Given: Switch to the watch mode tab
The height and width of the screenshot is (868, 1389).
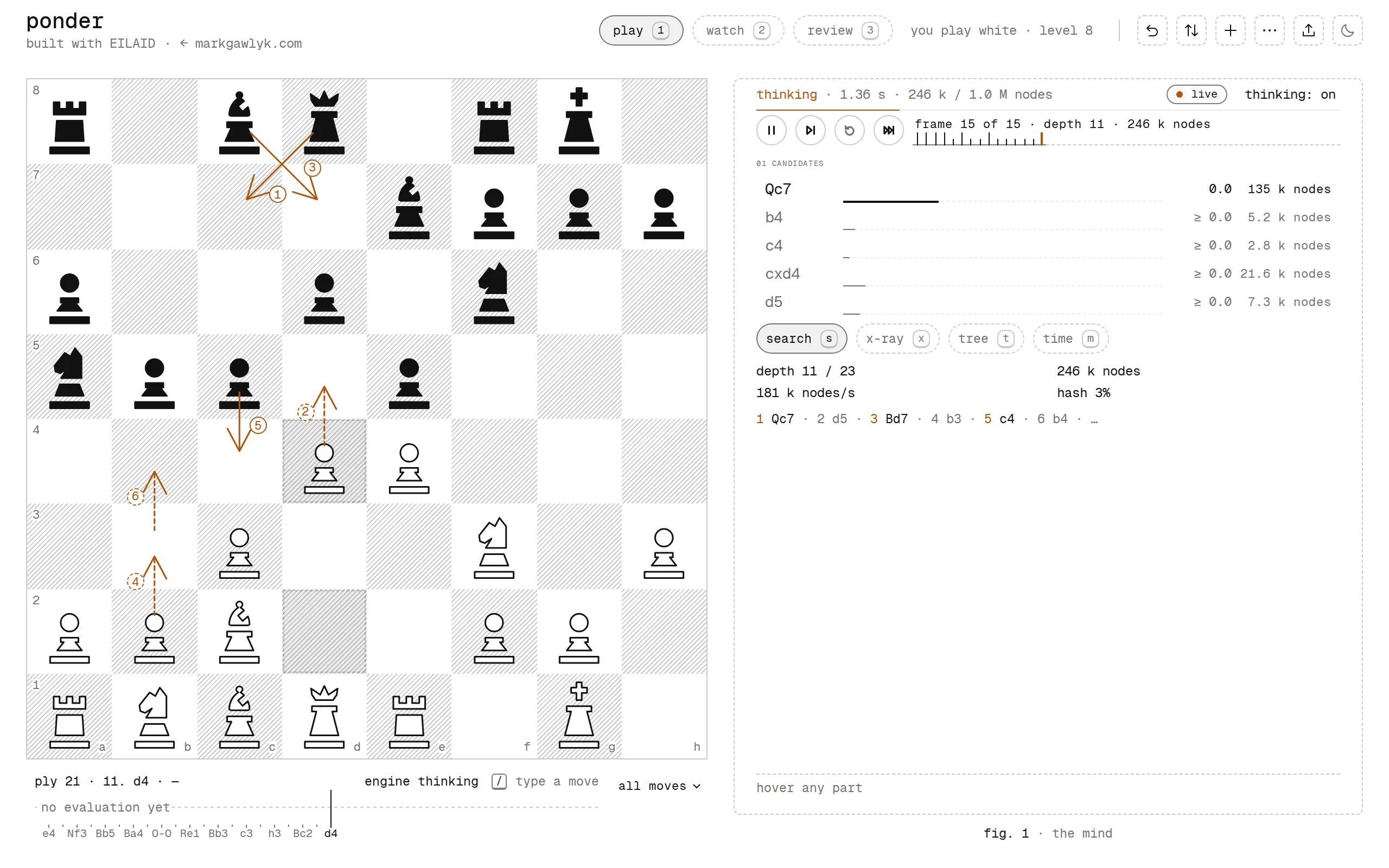Looking at the screenshot, I should point(737,30).
